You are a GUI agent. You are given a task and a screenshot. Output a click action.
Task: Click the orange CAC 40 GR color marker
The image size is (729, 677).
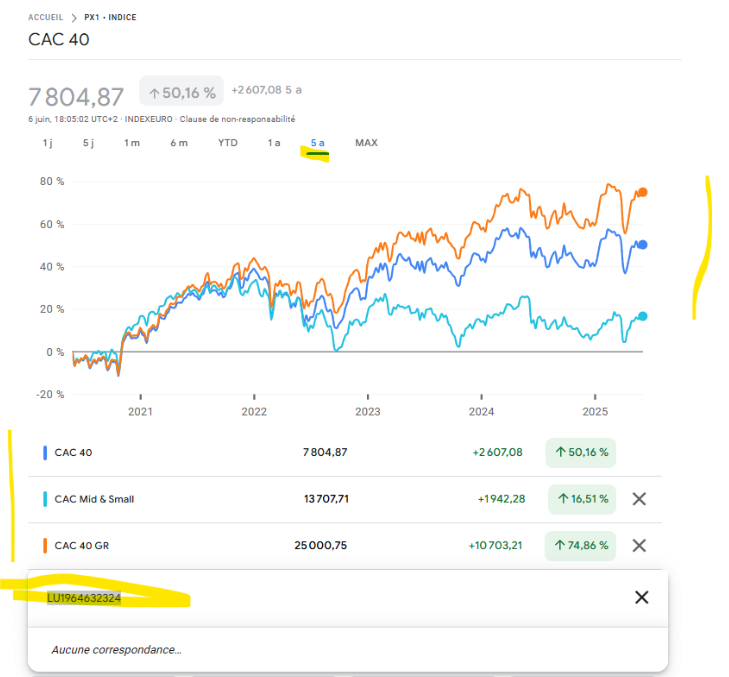coord(45,545)
